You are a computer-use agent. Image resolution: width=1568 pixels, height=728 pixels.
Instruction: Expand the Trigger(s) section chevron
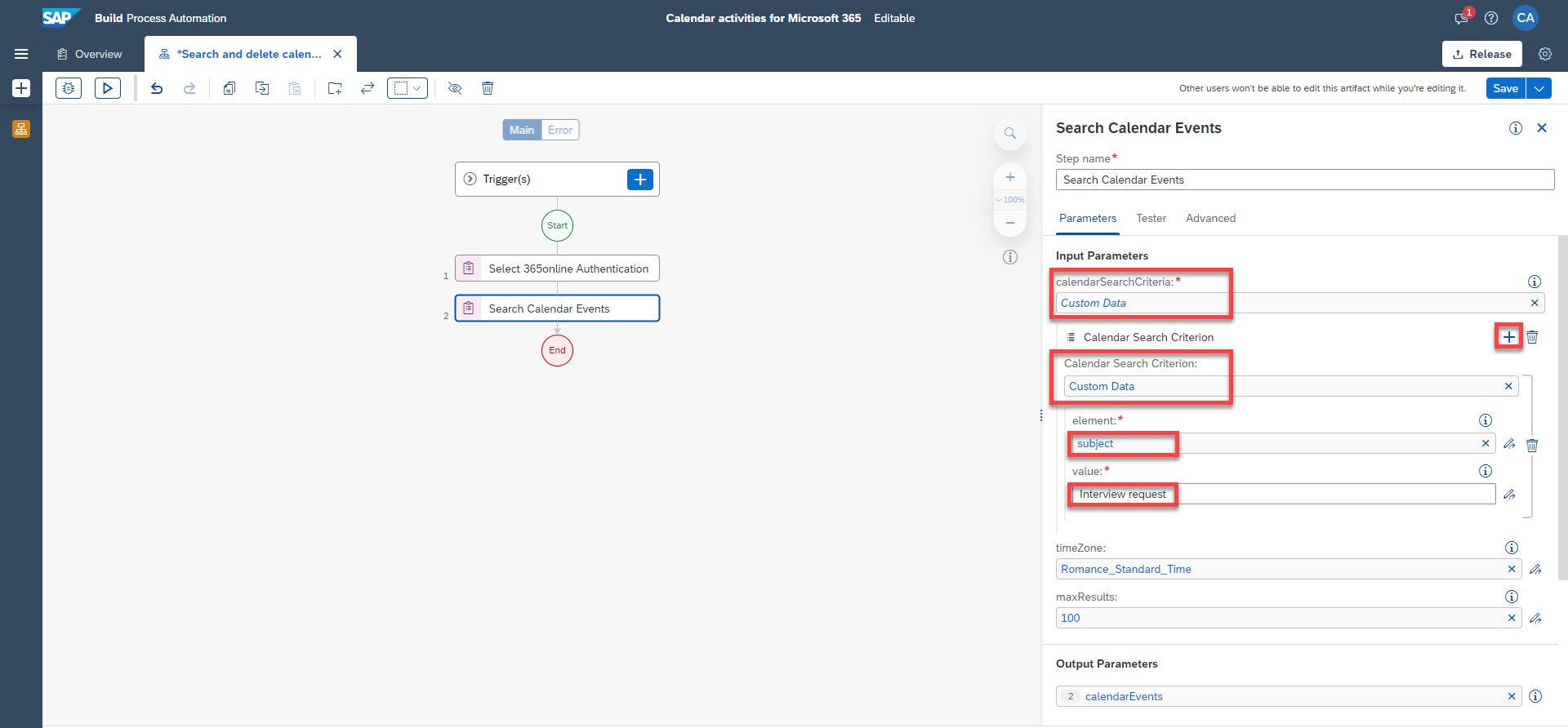point(470,179)
